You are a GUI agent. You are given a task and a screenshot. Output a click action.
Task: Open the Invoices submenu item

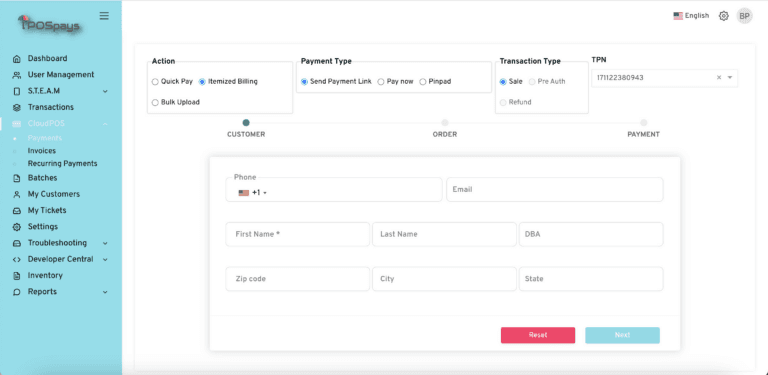click(42, 151)
